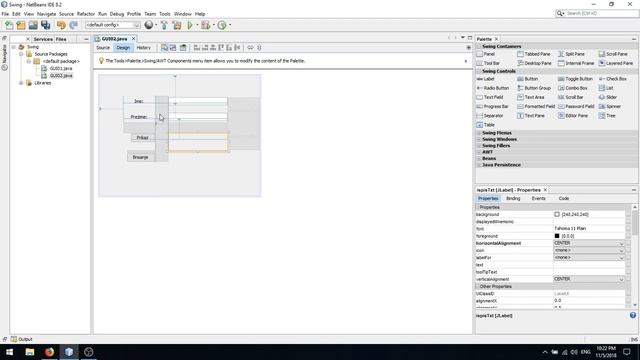640x360 pixels.
Task: Select the Brisanje button in the form
Action: click(140, 157)
